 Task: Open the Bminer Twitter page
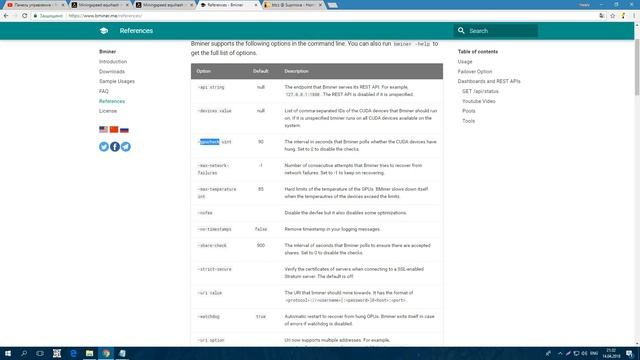[x=104, y=147]
